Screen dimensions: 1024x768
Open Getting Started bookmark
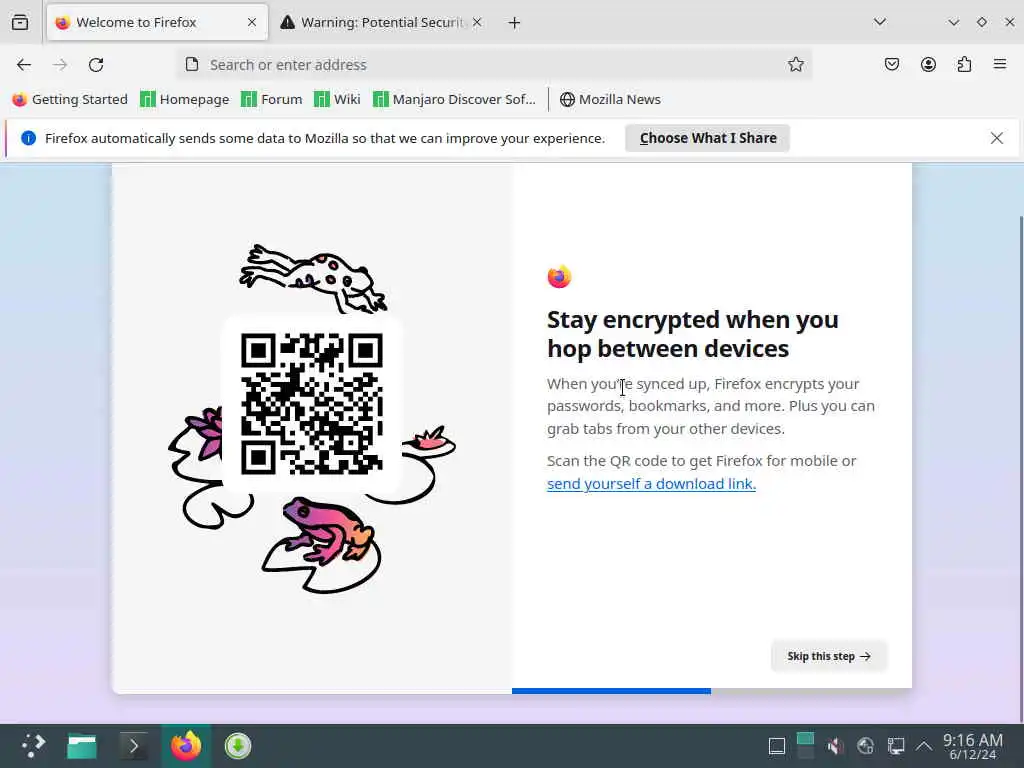70,99
